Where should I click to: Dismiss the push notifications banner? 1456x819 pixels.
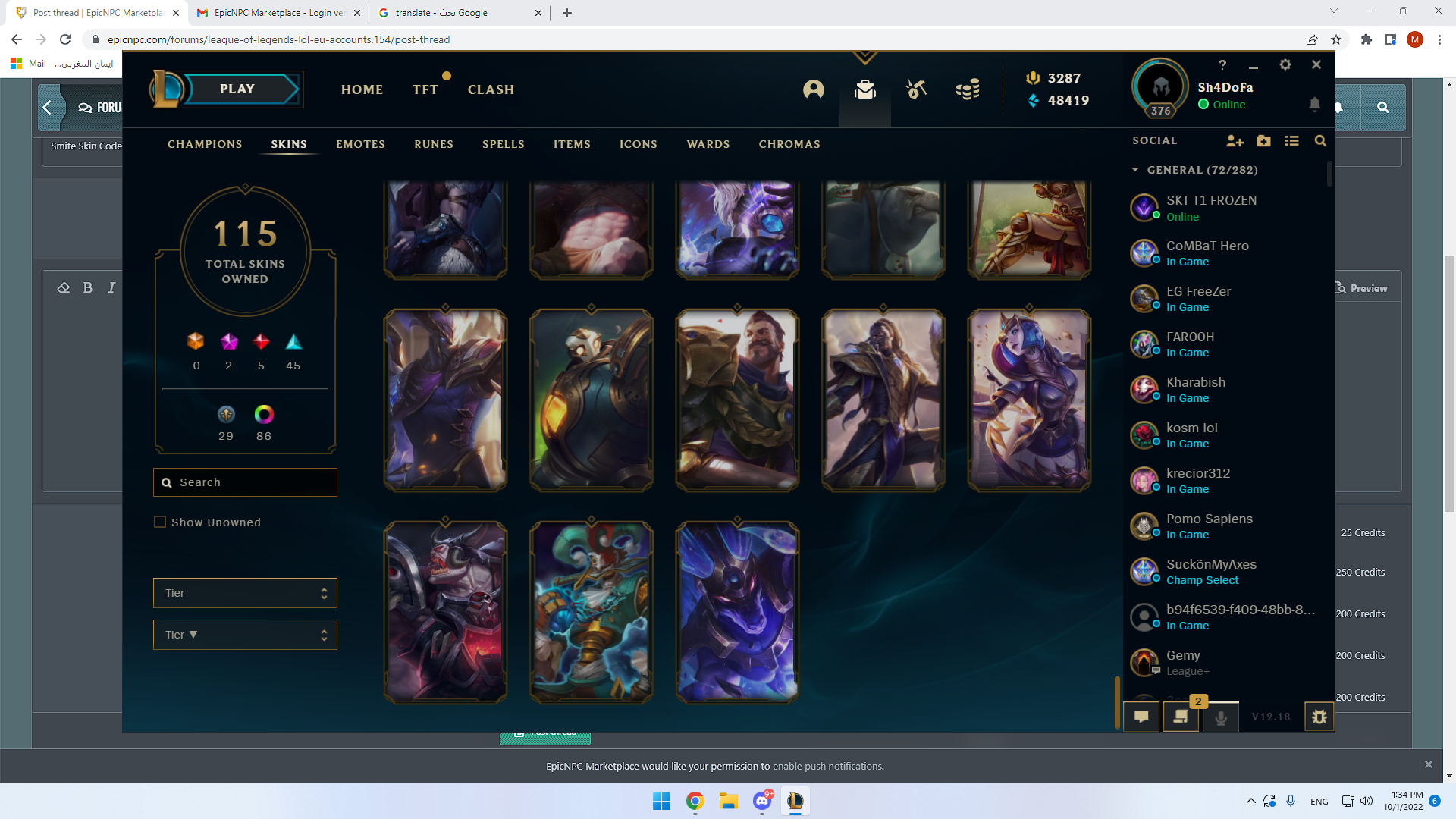(1428, 764)
